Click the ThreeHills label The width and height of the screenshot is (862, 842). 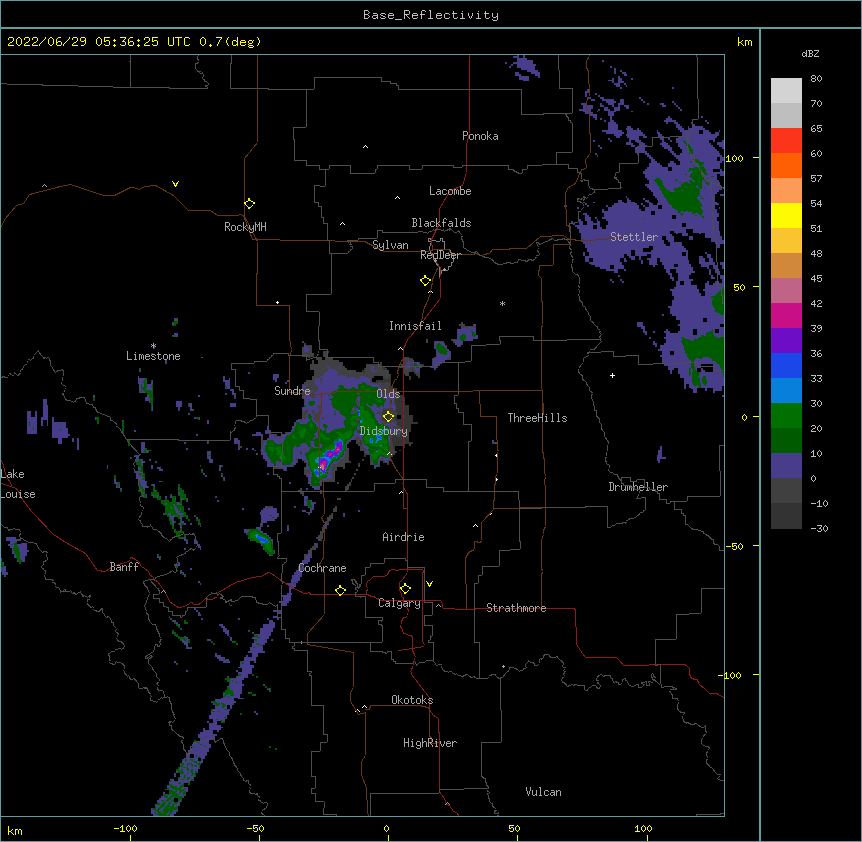point(537,418)
